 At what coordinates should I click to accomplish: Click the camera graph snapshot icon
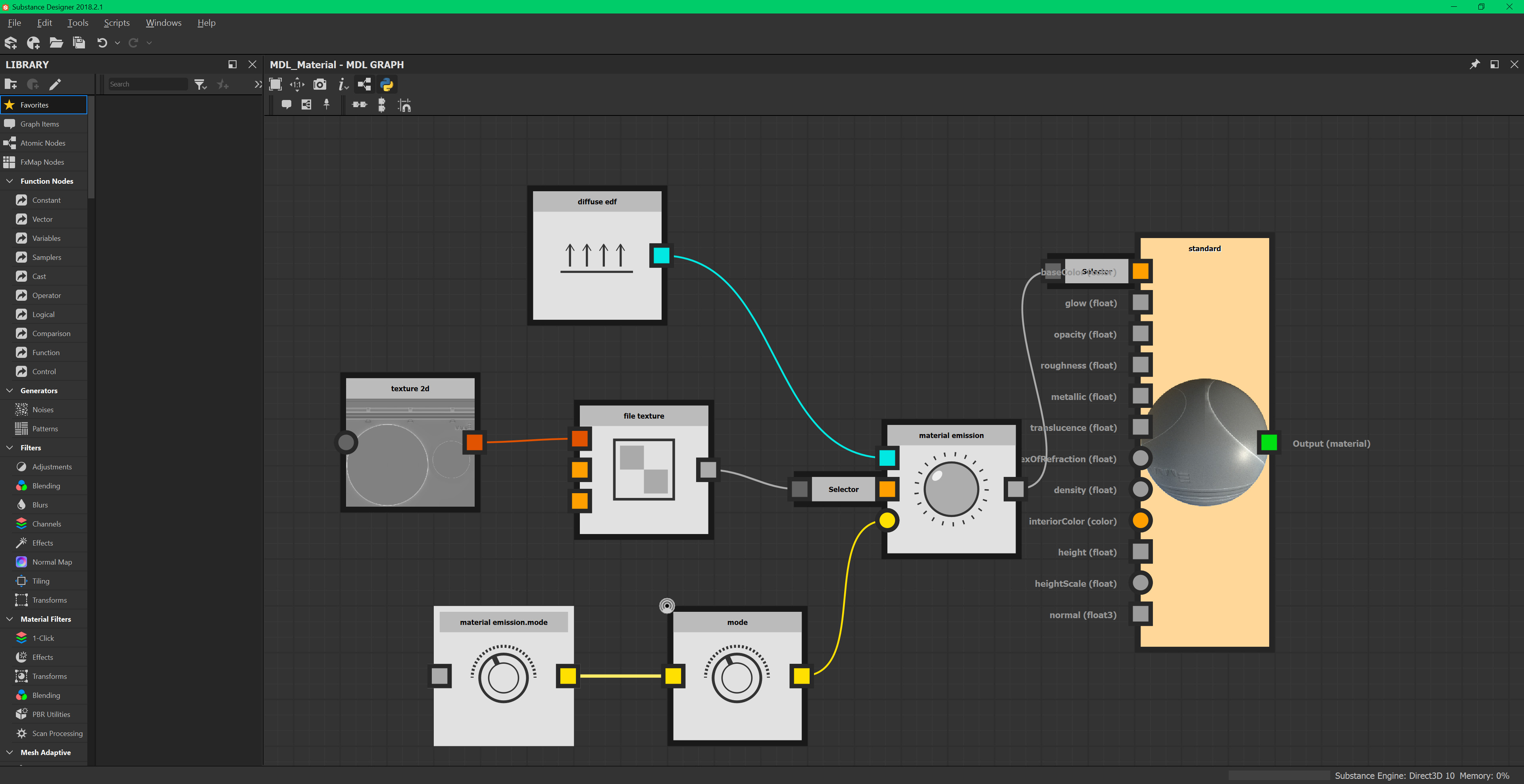click(x=319, y=85)
